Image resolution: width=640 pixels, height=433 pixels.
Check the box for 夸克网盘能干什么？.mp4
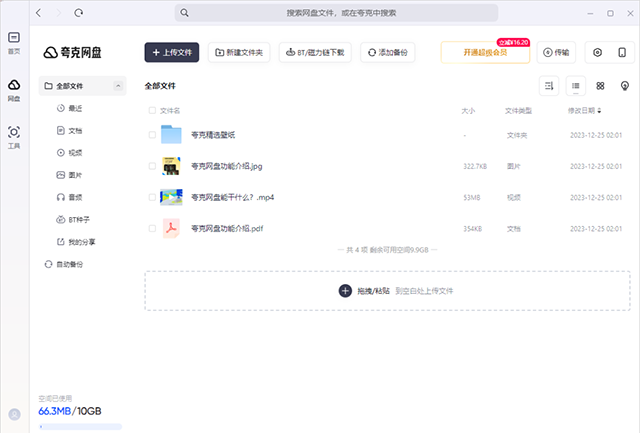click(x=152, y=197)
